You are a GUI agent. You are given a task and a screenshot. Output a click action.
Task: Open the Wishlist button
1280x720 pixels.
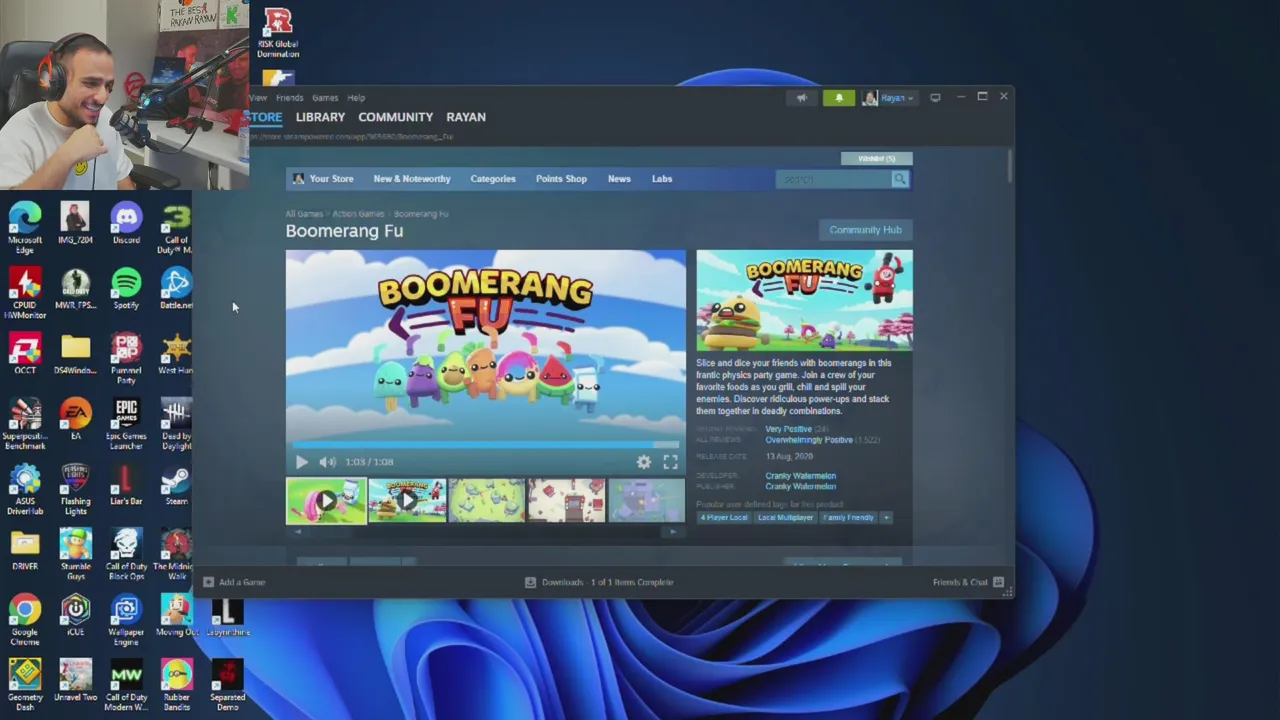tap(876, 158)
